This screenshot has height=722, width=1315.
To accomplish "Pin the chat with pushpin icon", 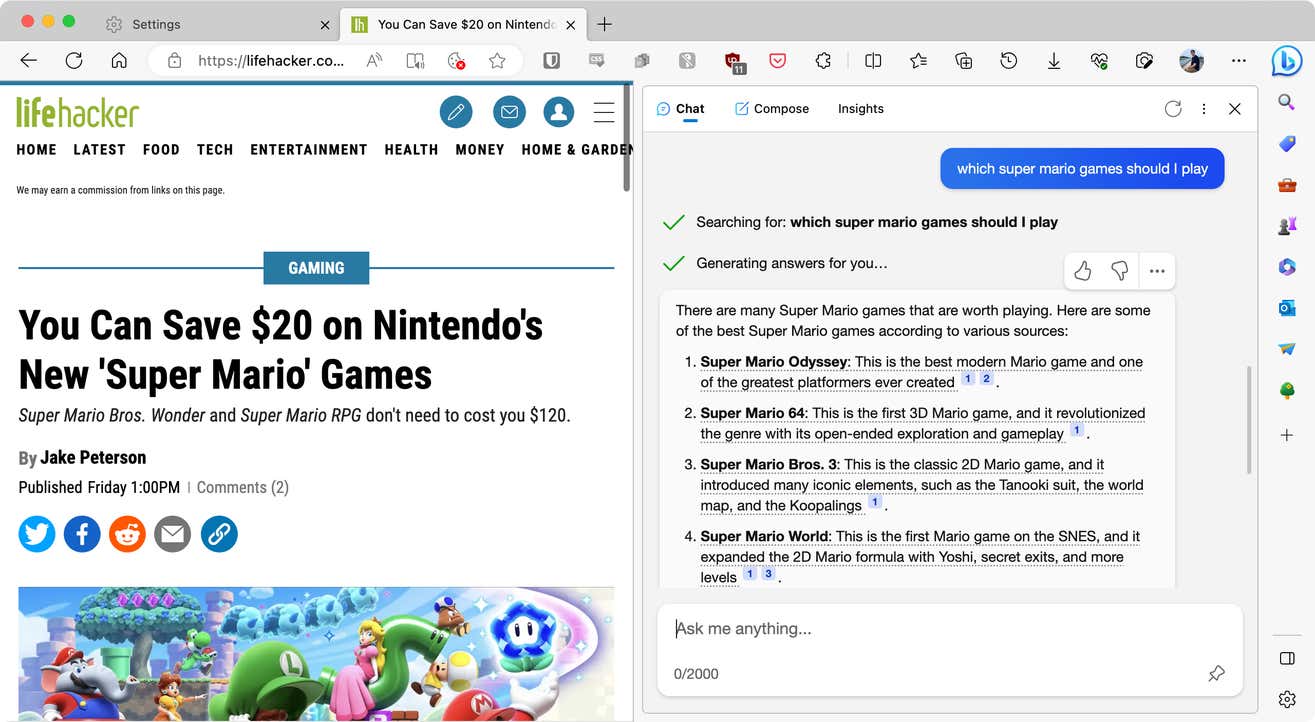I will [x=1216, y=674].
